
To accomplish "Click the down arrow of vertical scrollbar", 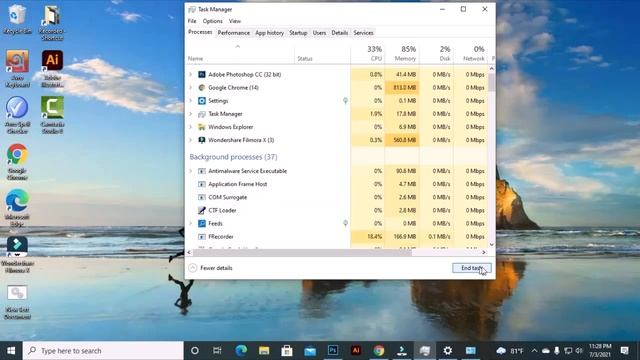I will tap(491, 244).
